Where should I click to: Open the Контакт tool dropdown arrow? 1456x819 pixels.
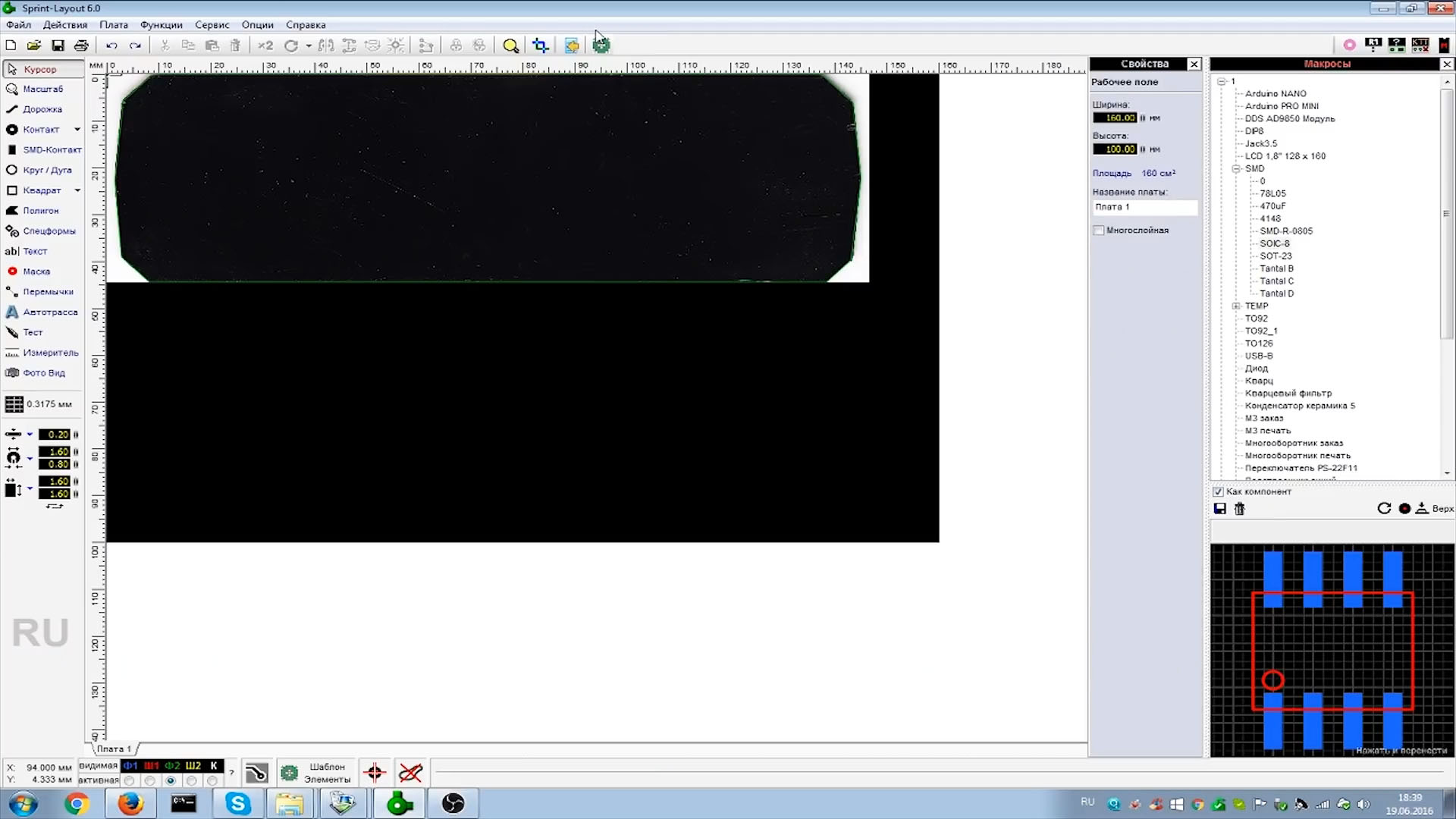tap(77, 130)
